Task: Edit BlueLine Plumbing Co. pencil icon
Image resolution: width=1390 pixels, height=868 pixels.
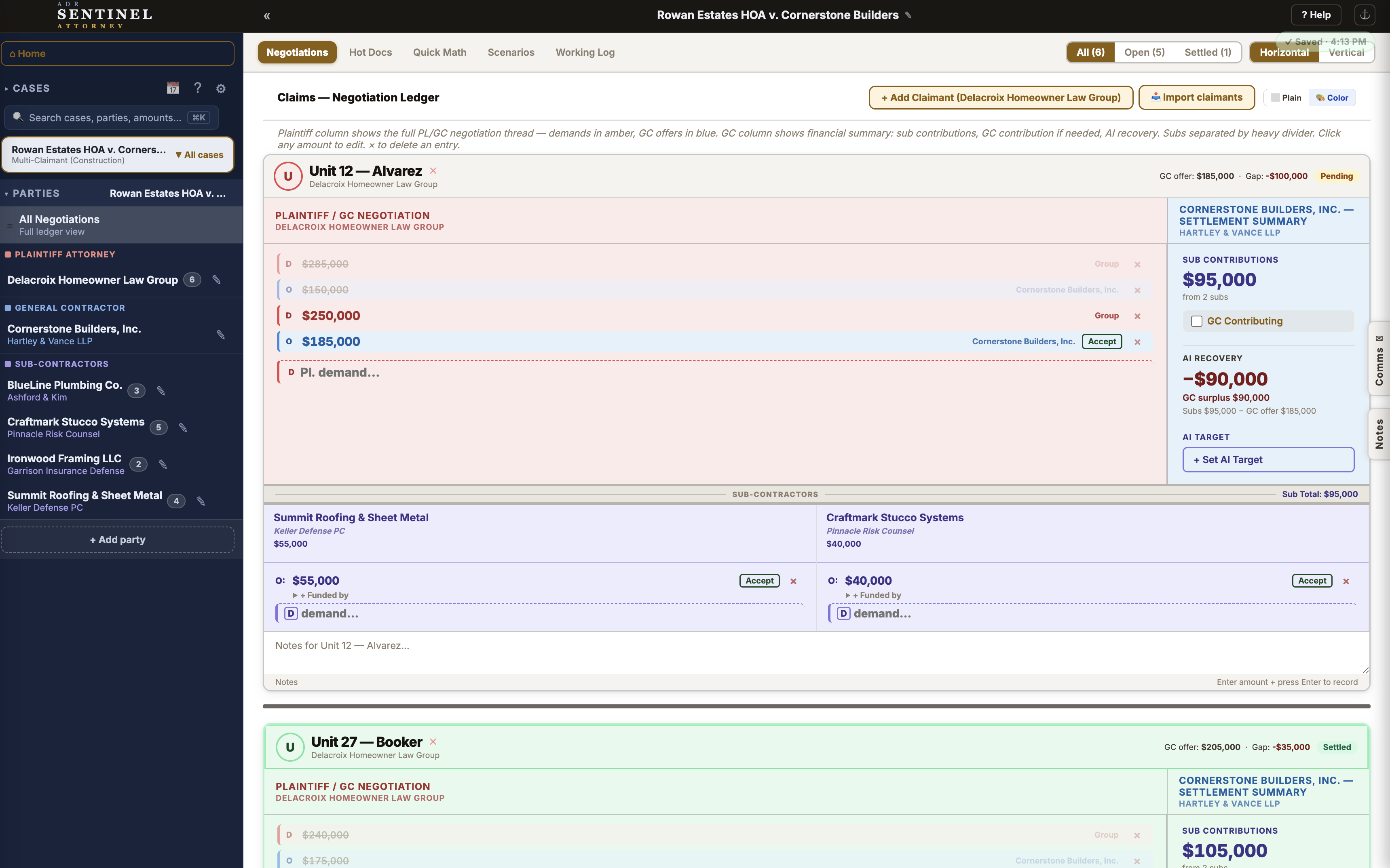Action: pyautogui.click(x=161, y=391)
